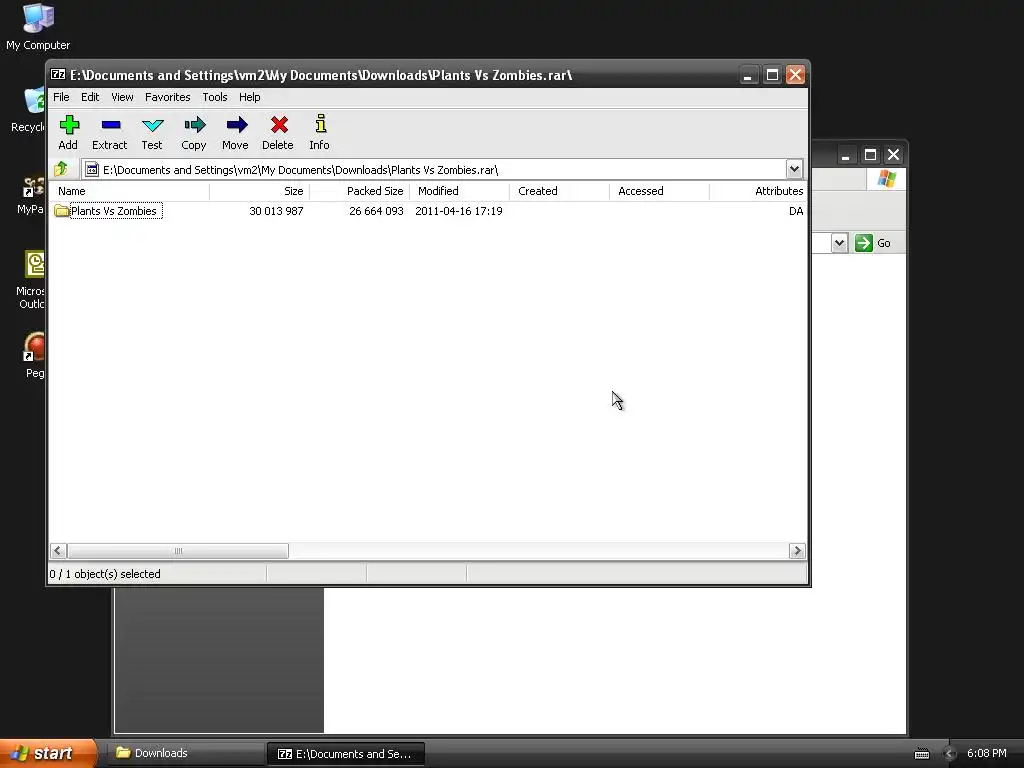Click the red Delete icon
The width and height of the screenshot is (1024, 768).
coord(279,125)
